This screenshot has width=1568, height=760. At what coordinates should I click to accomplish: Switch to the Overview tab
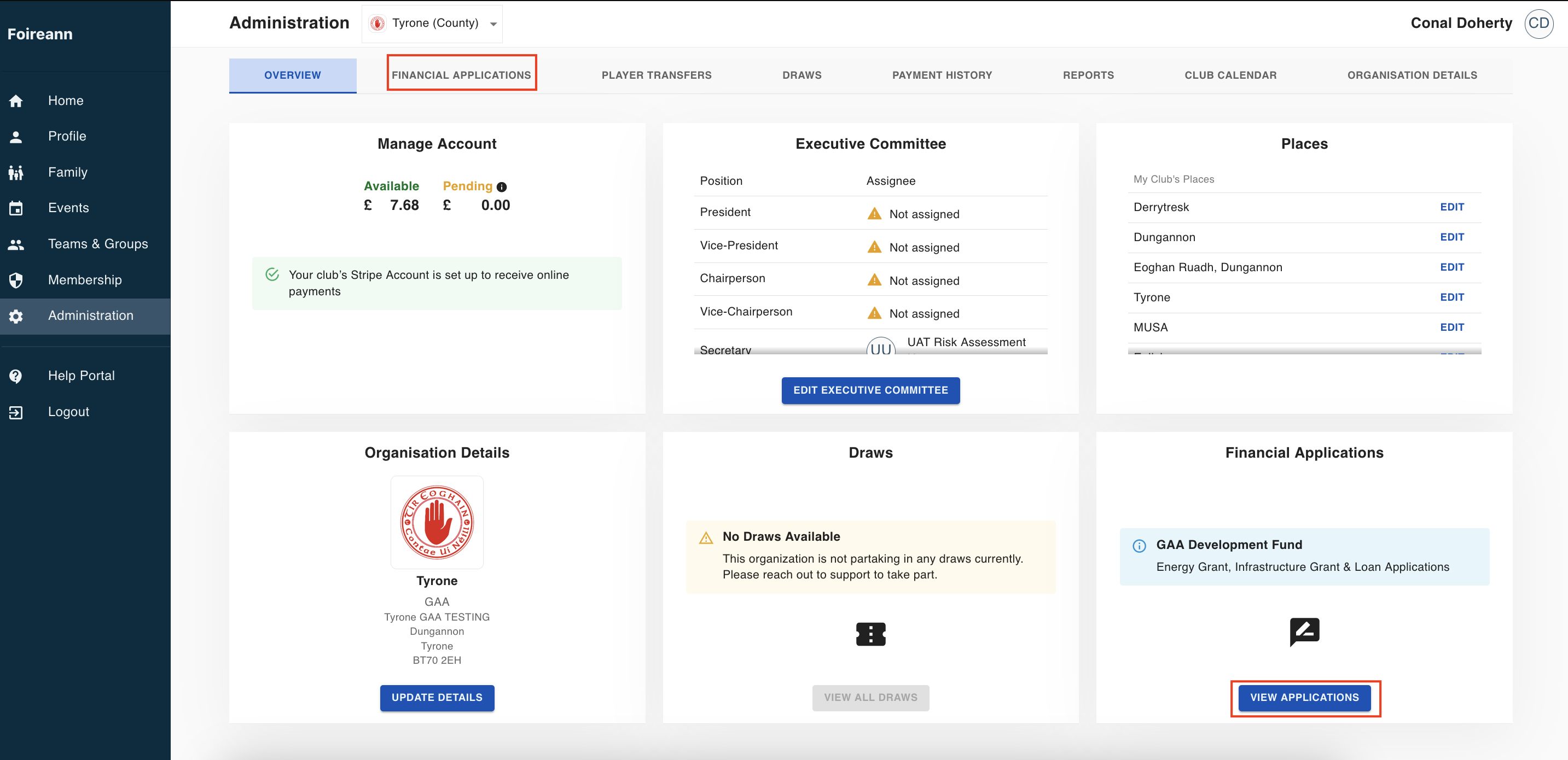[x=292, y=75]
